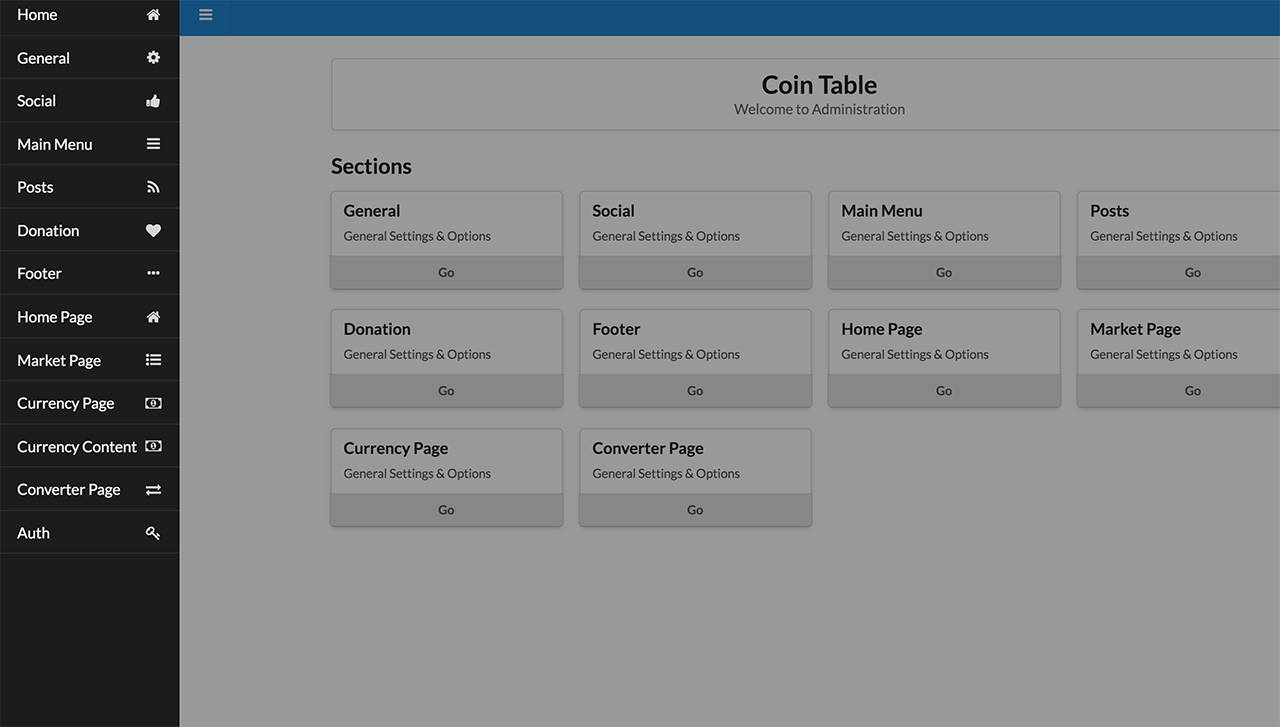This screenshot has height=727, width=1280.
Task: Click the heart icon next to Donation
Action: pyautogui.click(x=153, y=230)
